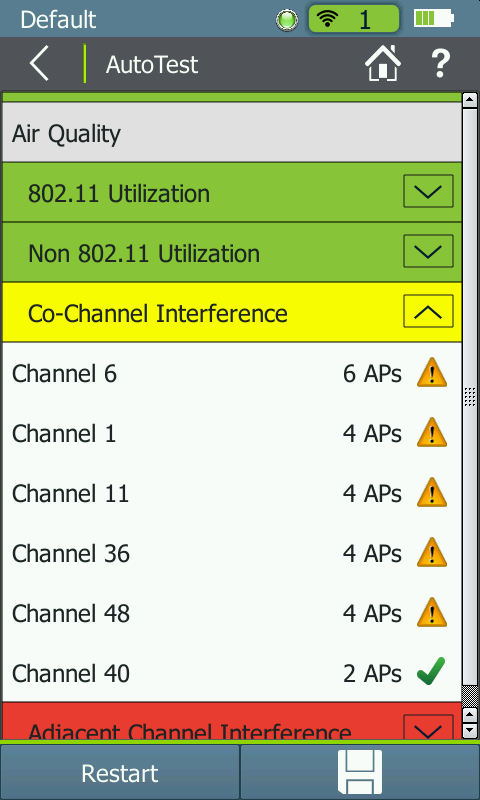Tap the Wi-Fi link status indicator
This screenshot has height=800, width=480.
tap(353, 19)
